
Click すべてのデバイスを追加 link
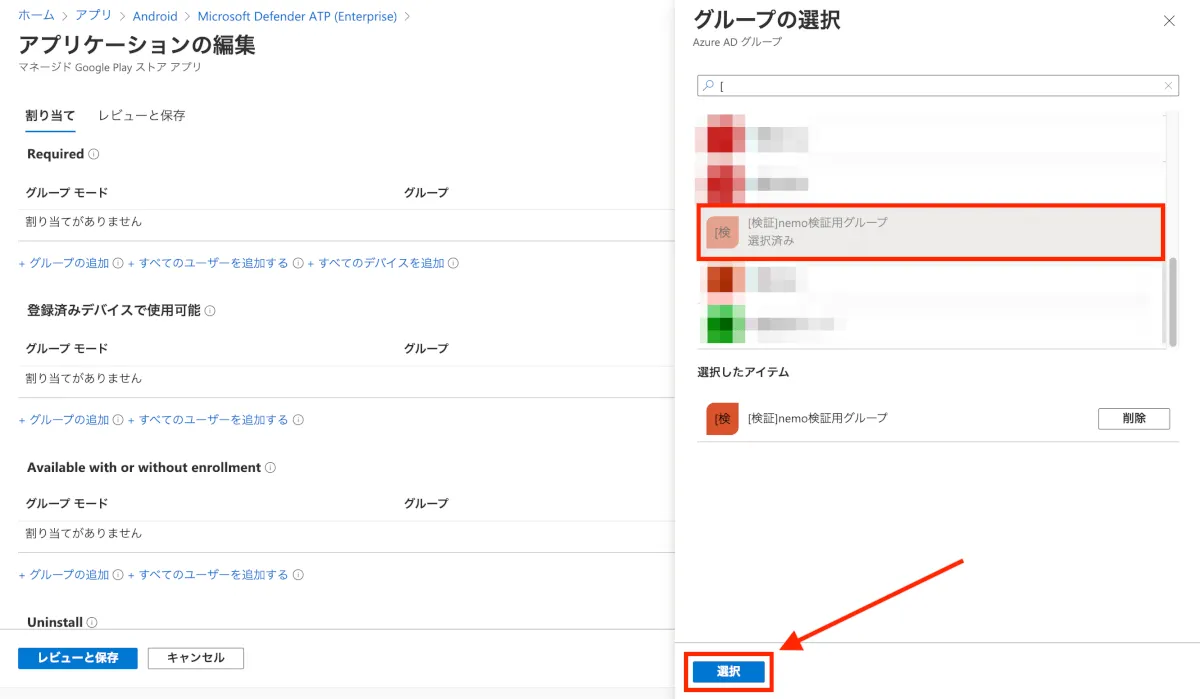pos(376,263)
